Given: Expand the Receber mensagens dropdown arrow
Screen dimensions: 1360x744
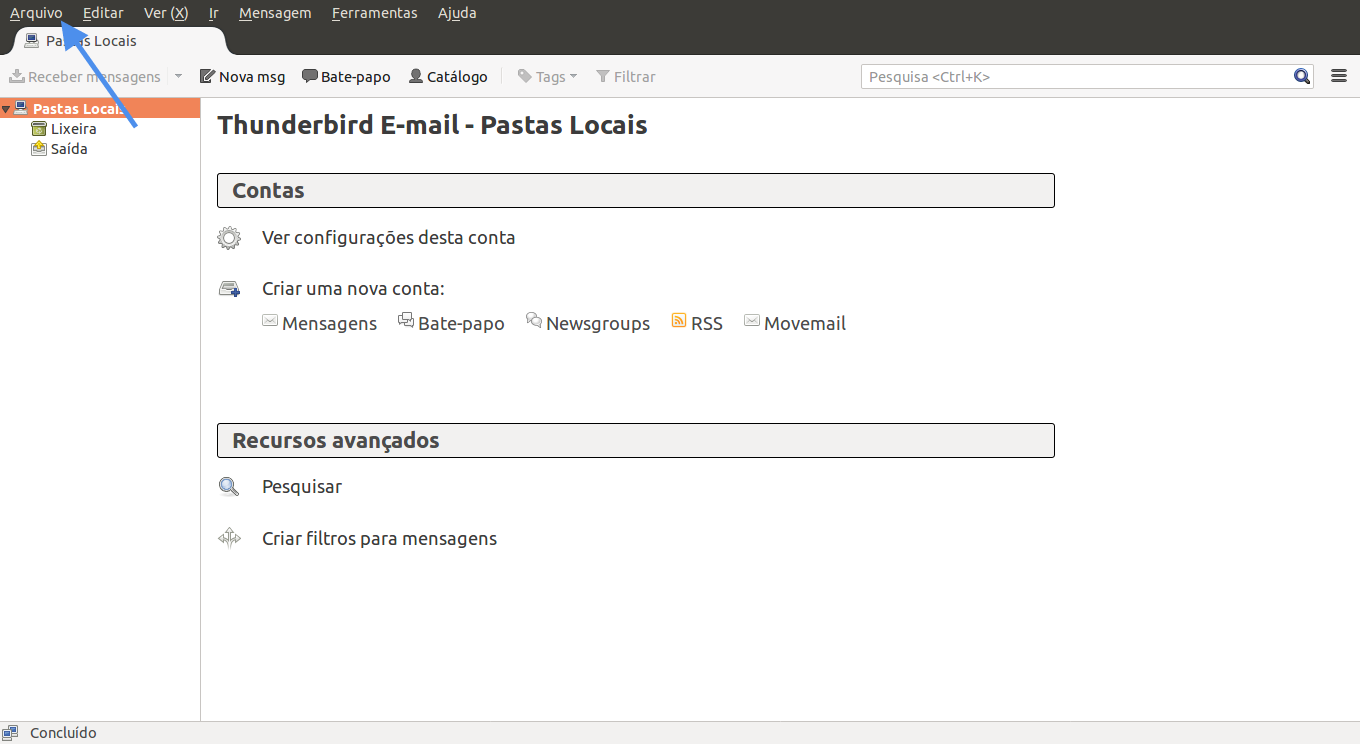Looking at the screenshot, I should (x=178, y=76).
